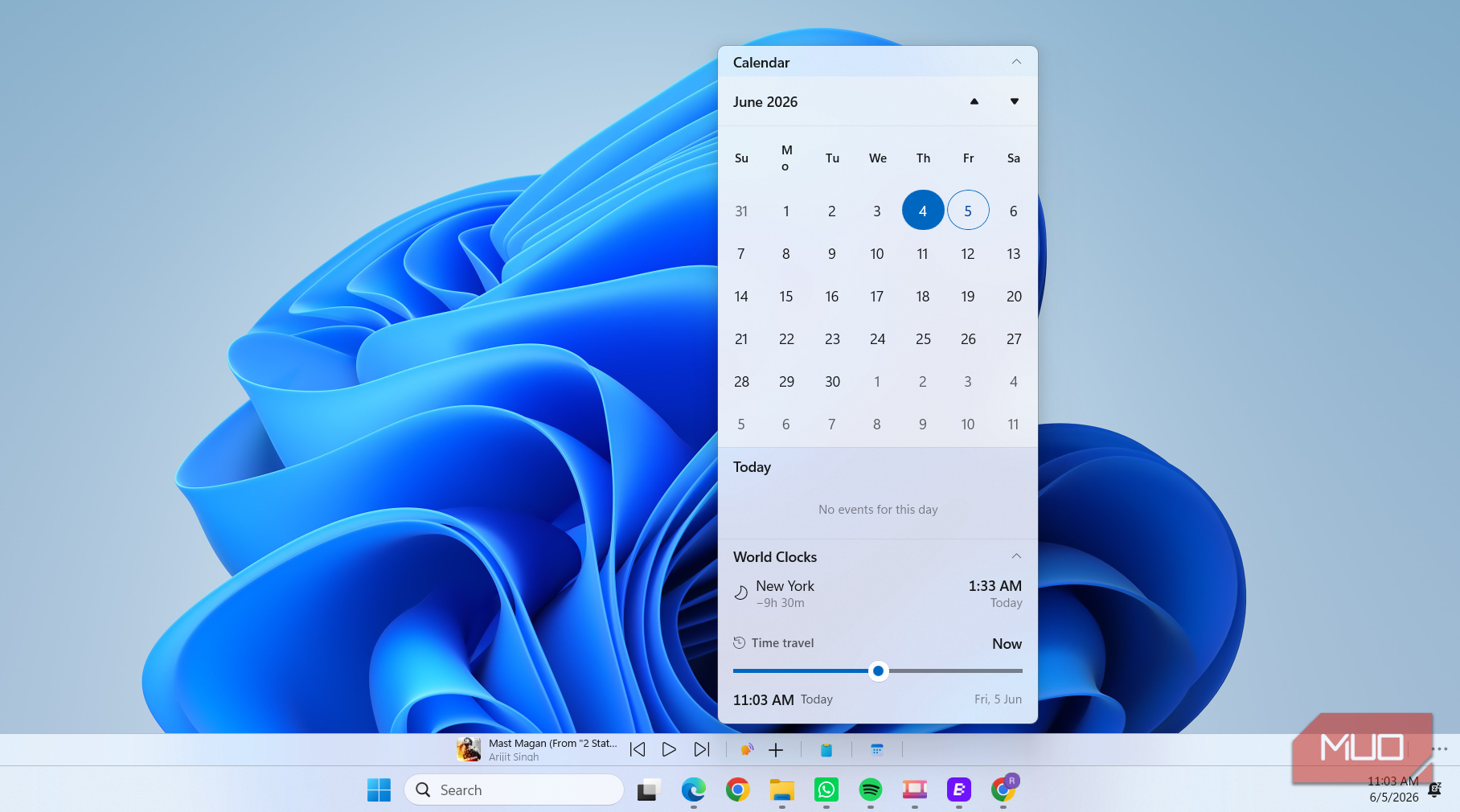The image size is (1460, 812).
Task: Adjust the Time travel slider handle
Action: point(879,671)
